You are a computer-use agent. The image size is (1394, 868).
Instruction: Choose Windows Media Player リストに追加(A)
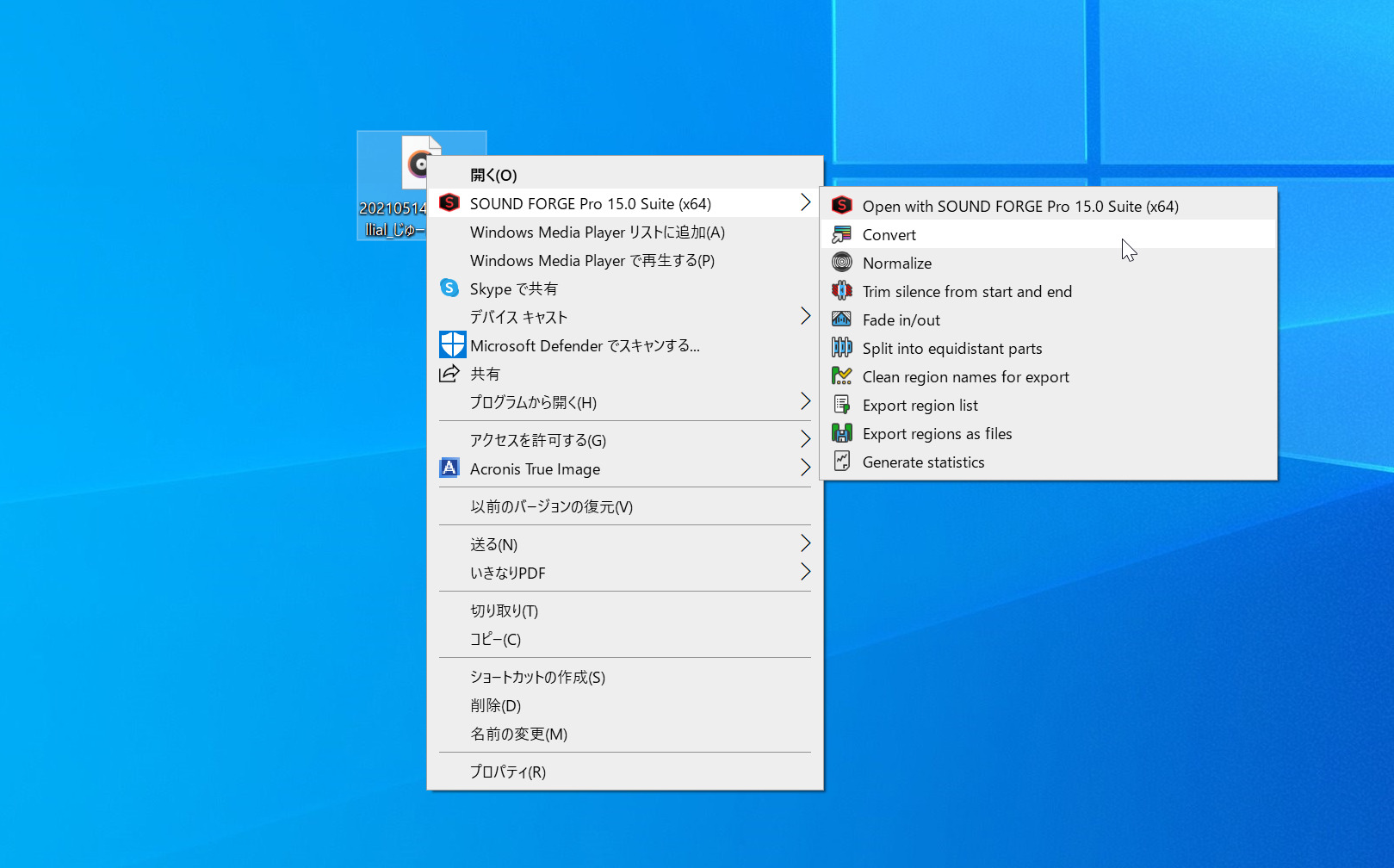pos(625,232)
